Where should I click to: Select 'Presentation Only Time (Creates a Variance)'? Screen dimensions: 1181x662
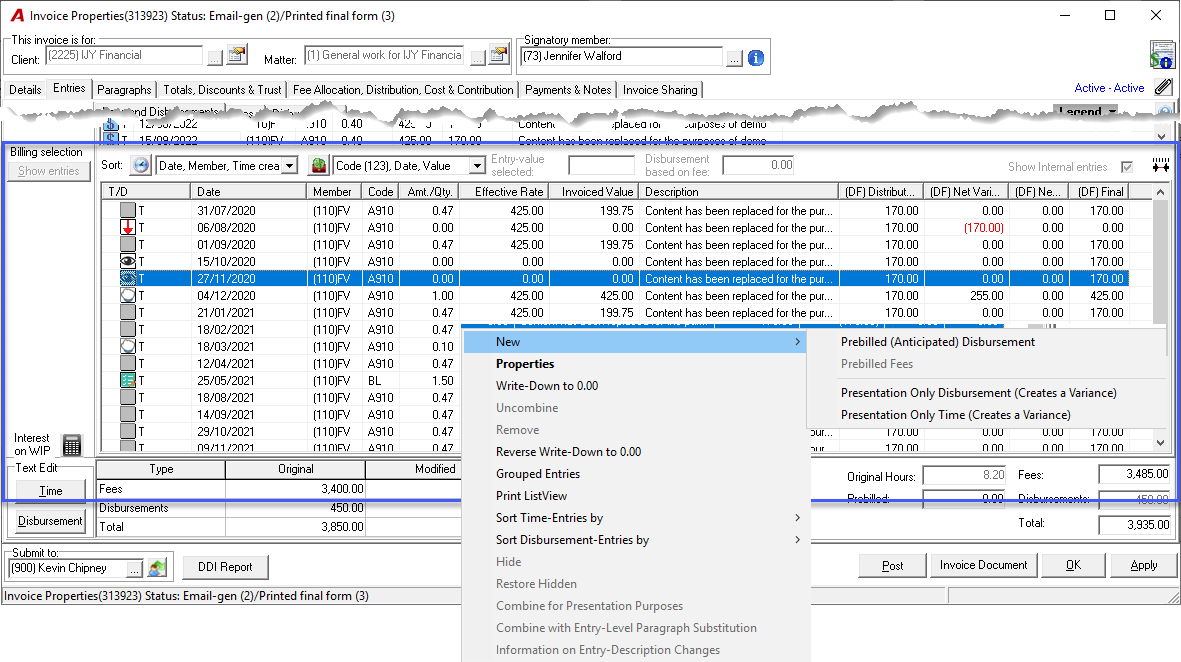point(956,415)
